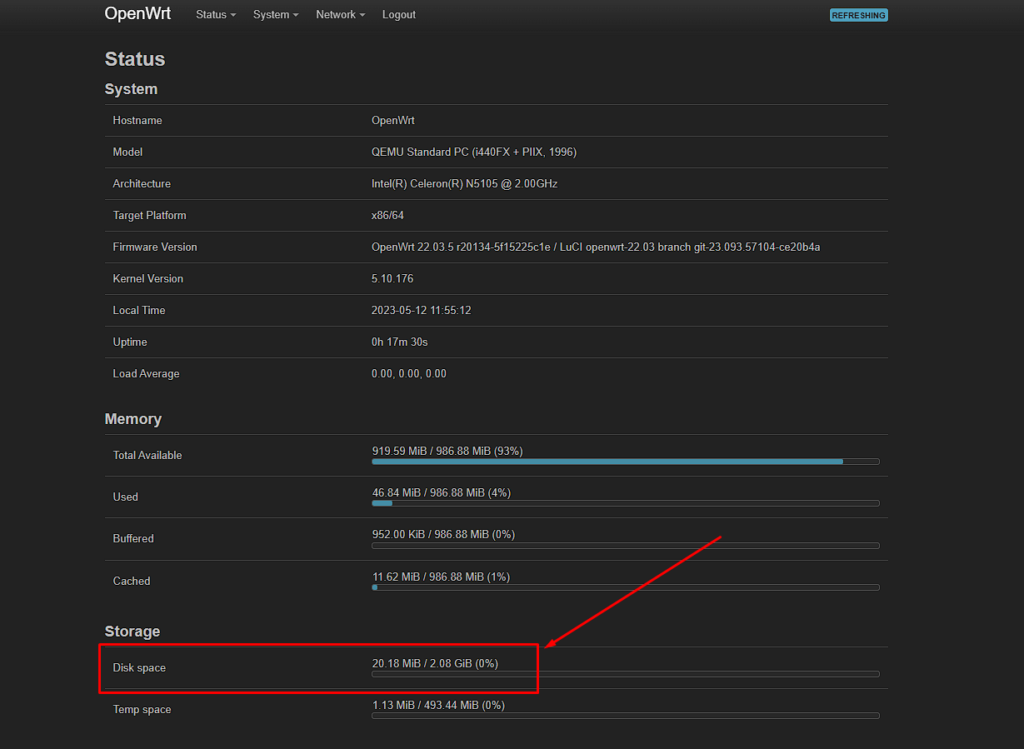This screenshot has height=749, width=1024.
Task: Click the Buffered row label
Action: click(x=133, y=539)
